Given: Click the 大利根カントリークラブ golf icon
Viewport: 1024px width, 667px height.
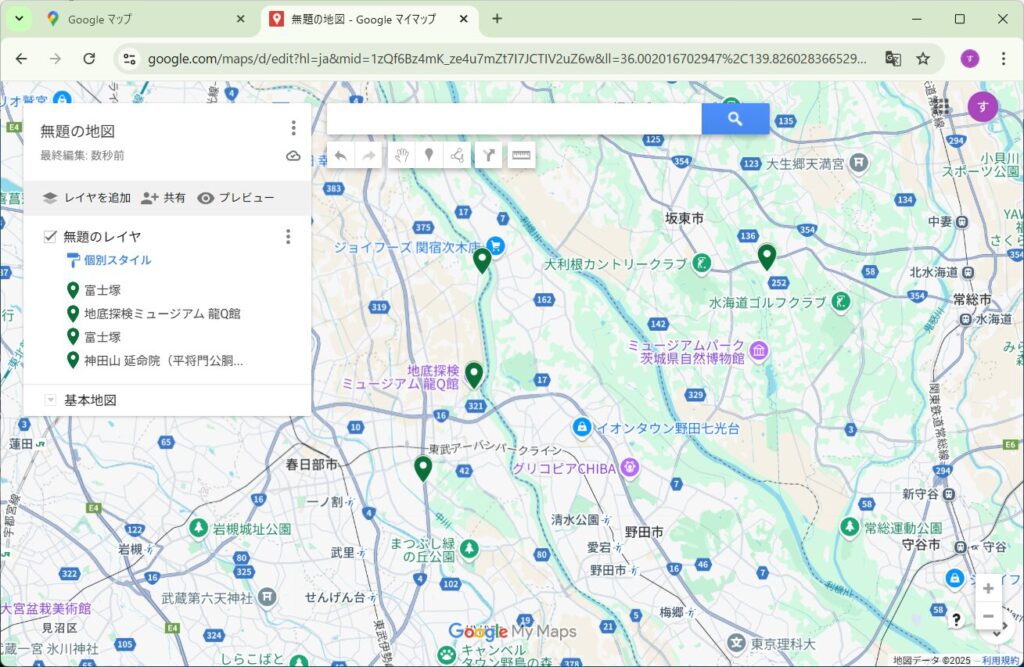Looking at the screenshot, I should click(x=701, y=263).
